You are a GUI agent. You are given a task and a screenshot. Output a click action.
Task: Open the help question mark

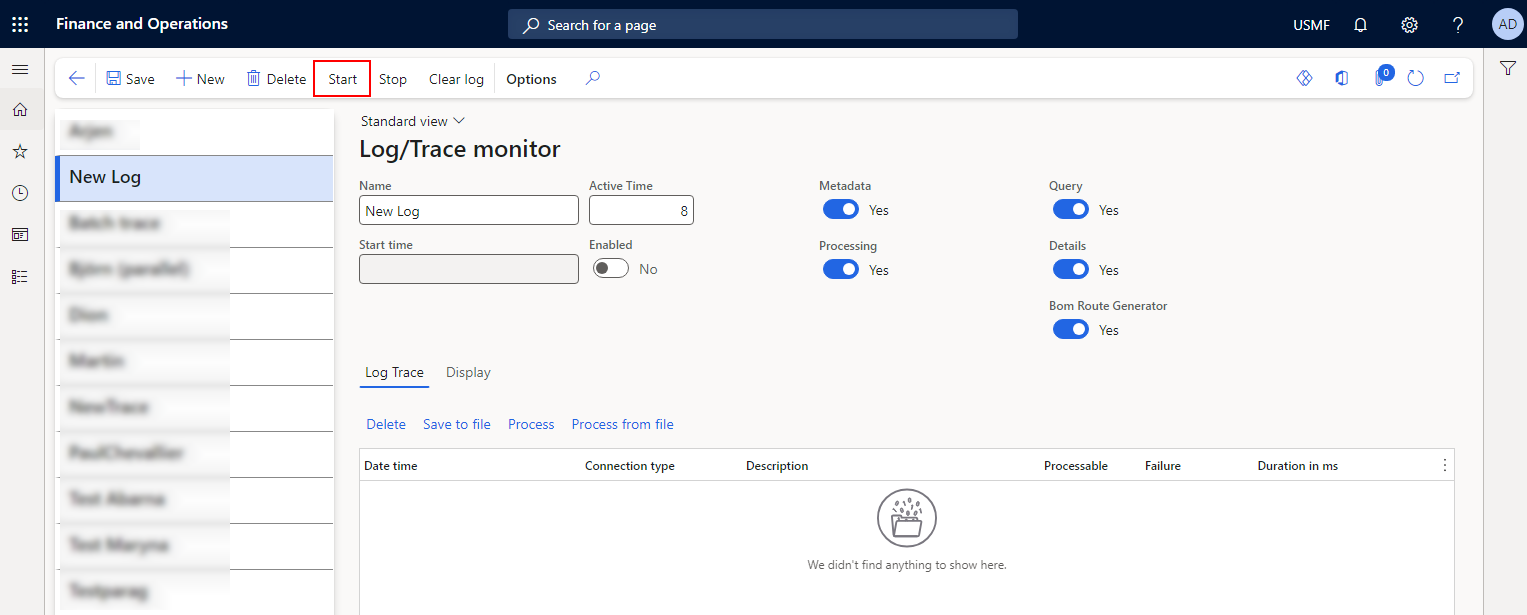(x=1458, y=24)
